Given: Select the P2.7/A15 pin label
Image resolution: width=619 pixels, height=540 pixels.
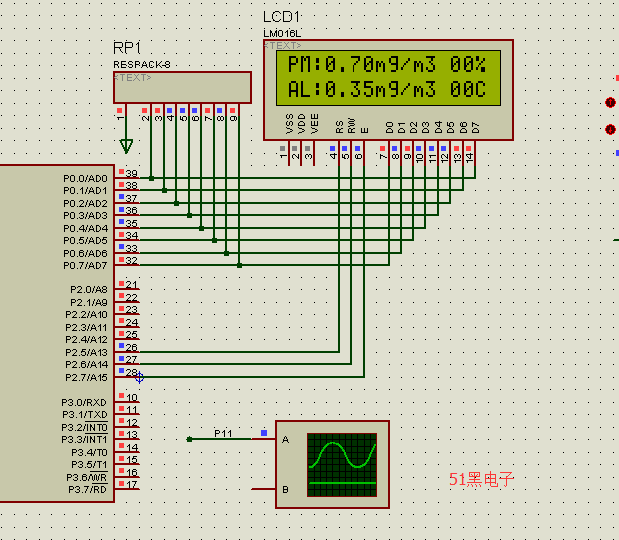Looking at the screenshot, I should click(x=87, y=377).
